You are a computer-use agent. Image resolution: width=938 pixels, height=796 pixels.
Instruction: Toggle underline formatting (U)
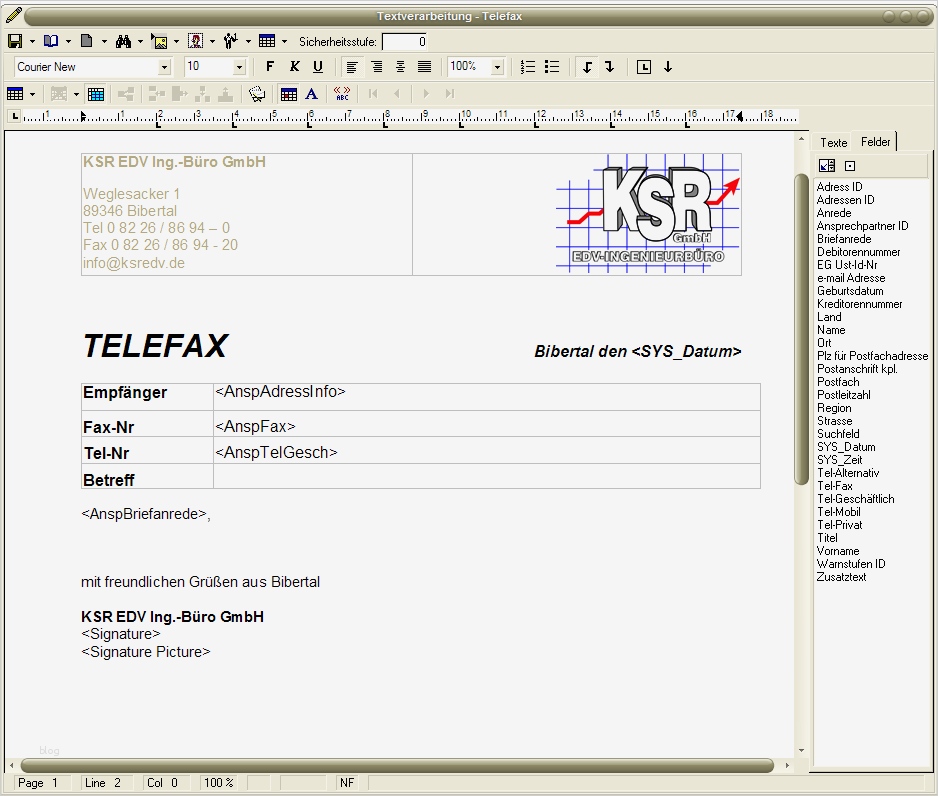pos(318,66)
